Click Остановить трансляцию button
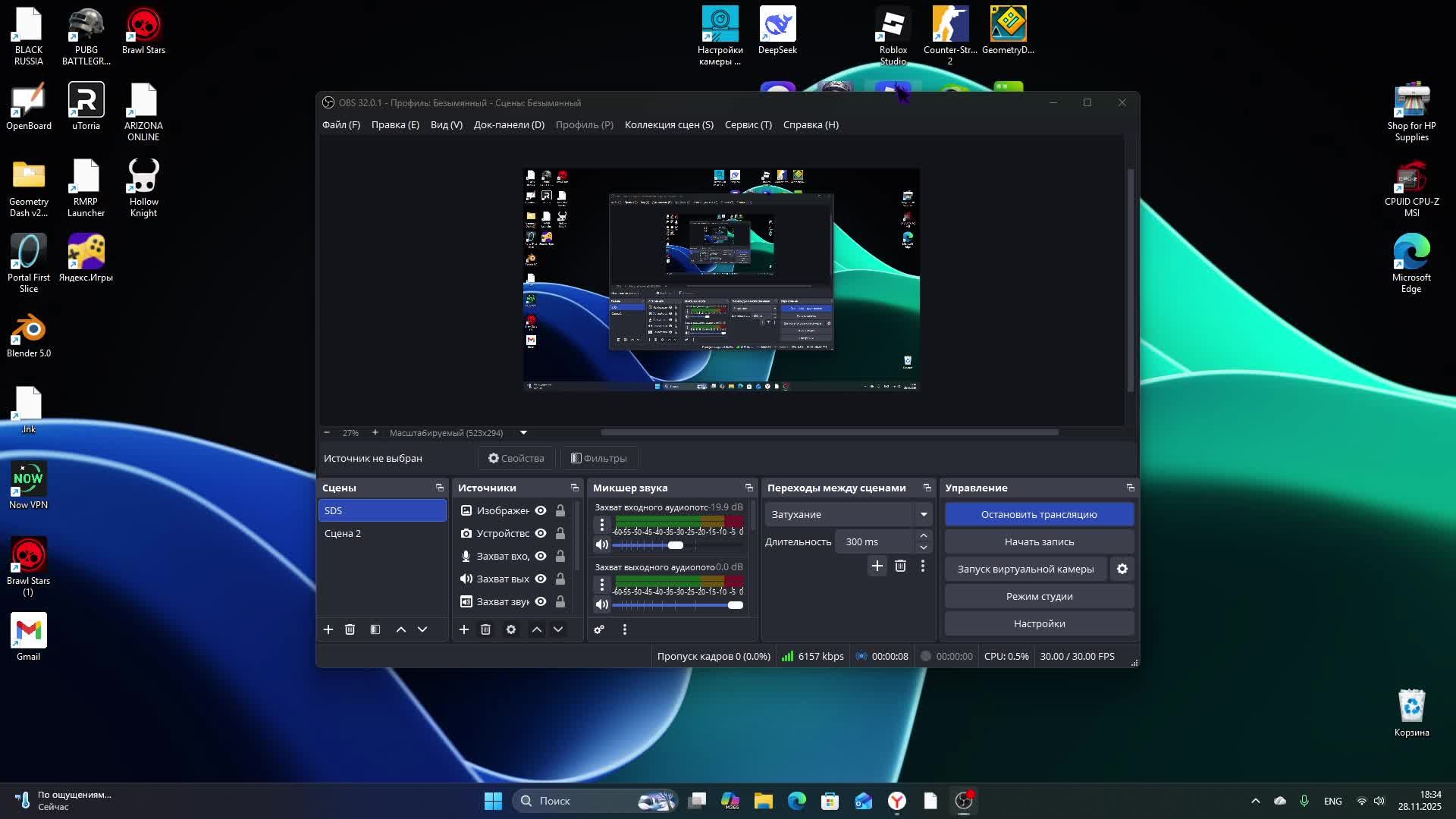This screenshot has height=819, width=1456. pos(1039,514)
